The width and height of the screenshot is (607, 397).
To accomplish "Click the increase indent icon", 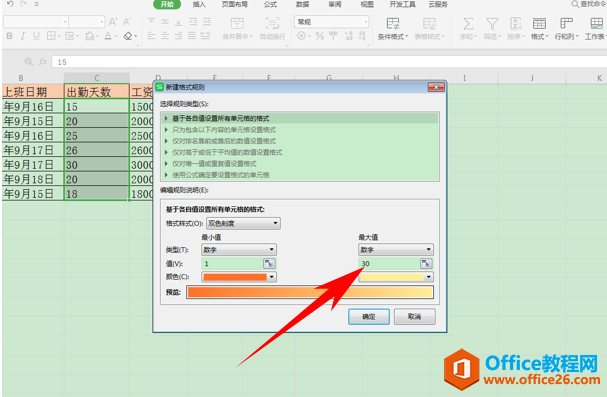I will [207, 22].
